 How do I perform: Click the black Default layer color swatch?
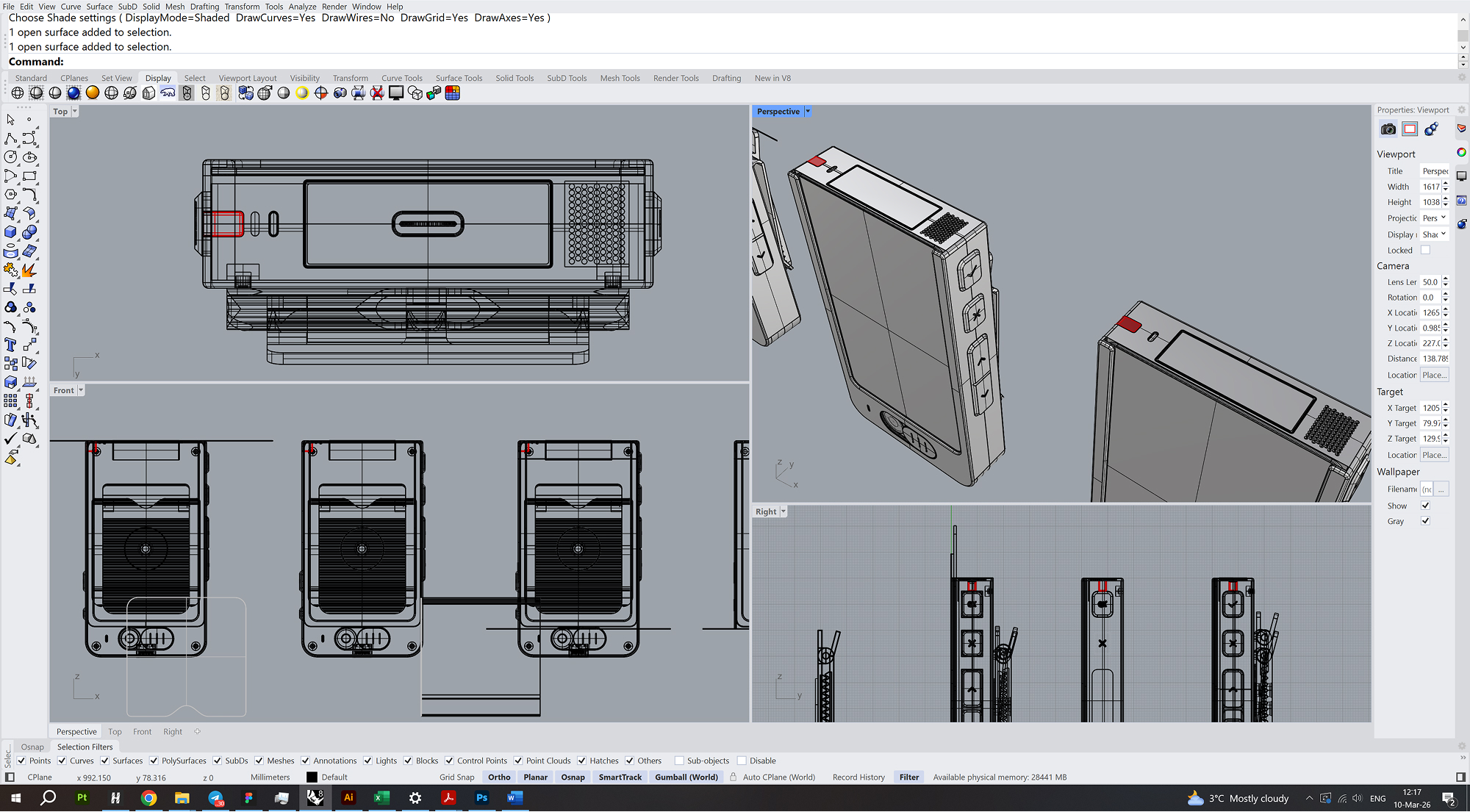pyautogui.click(x=312, y=777)
